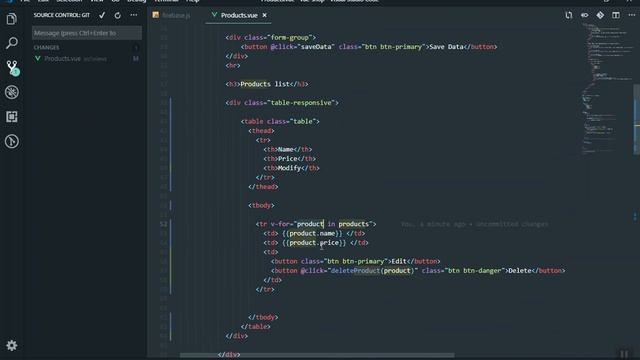Place cursor on 'Products list' heading line
640x360 pixels.
[x=267, y=84]
